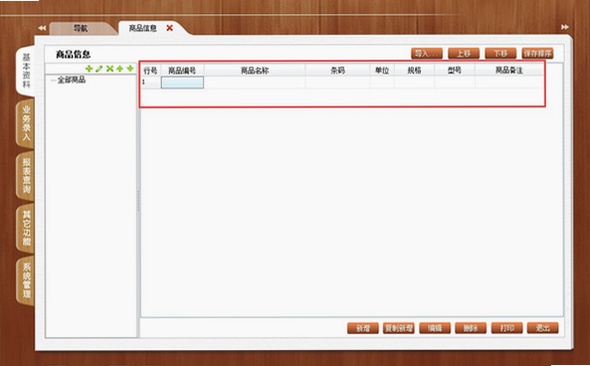Click the green plus add-category icon
Viewport: 590px width, 366px height.
89,68
